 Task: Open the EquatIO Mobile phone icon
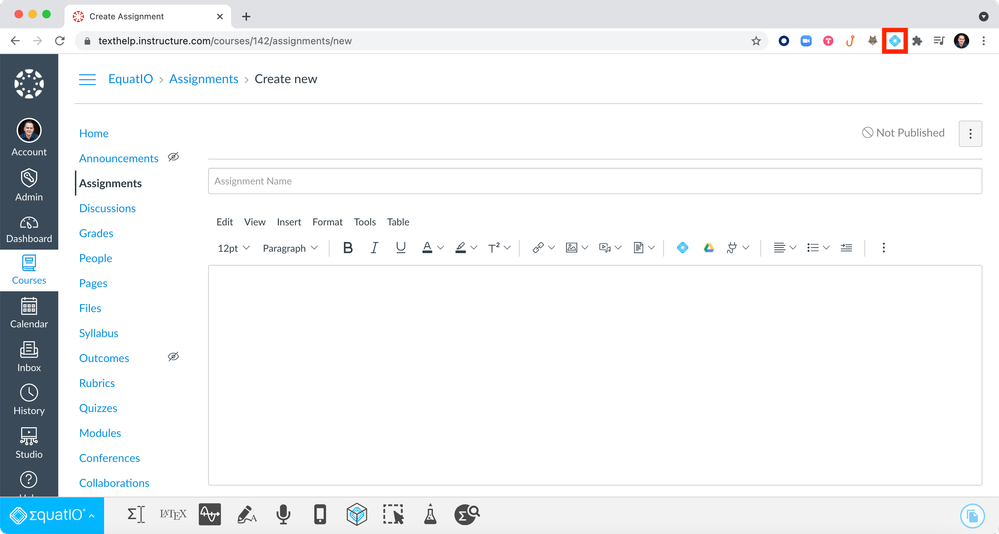(x=320, y=515)
